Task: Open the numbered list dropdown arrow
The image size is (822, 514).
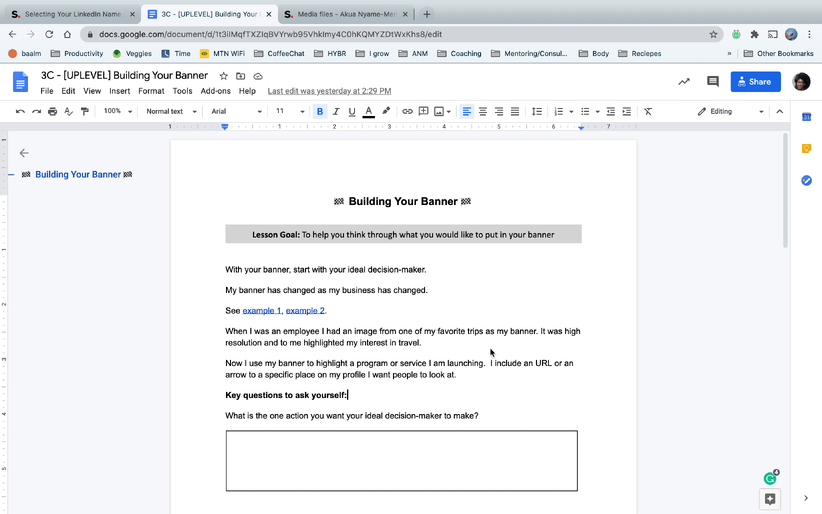Action: pos(571,112)
